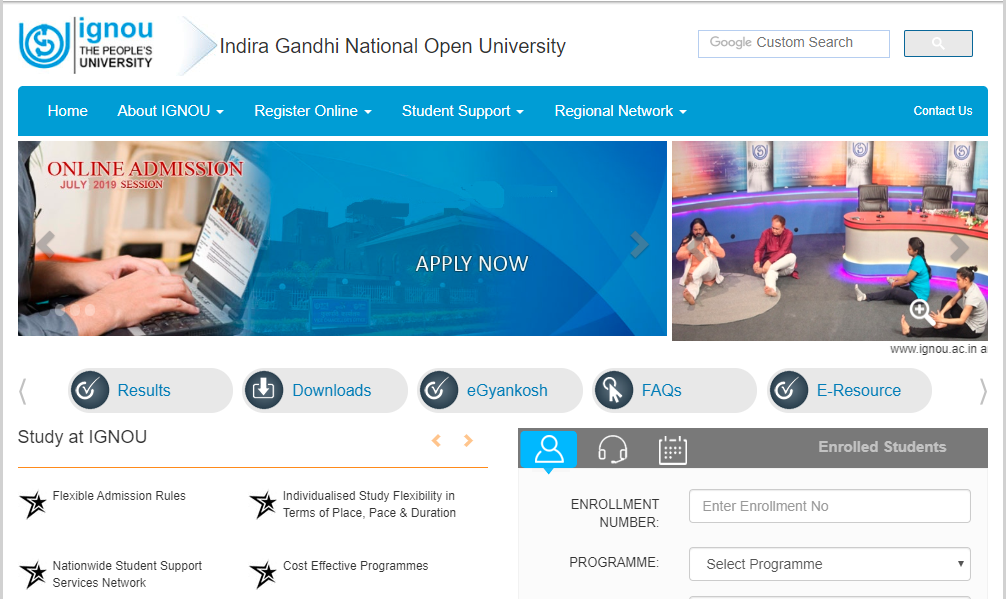Image resolution: width=1006 pixels, height=599 pixels.
Task: Open the Contact Us link
Action: pos(942,111)
